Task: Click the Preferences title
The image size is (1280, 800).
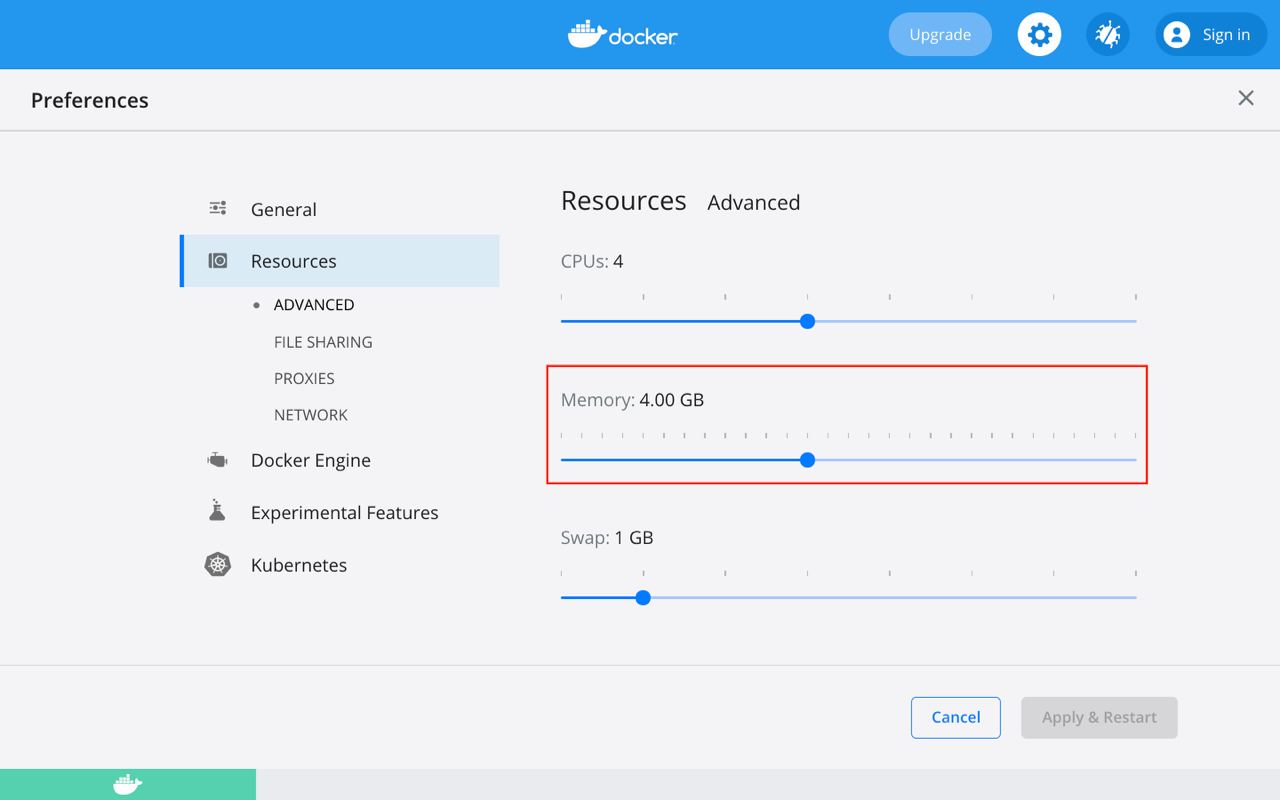Action: [90, 100]
